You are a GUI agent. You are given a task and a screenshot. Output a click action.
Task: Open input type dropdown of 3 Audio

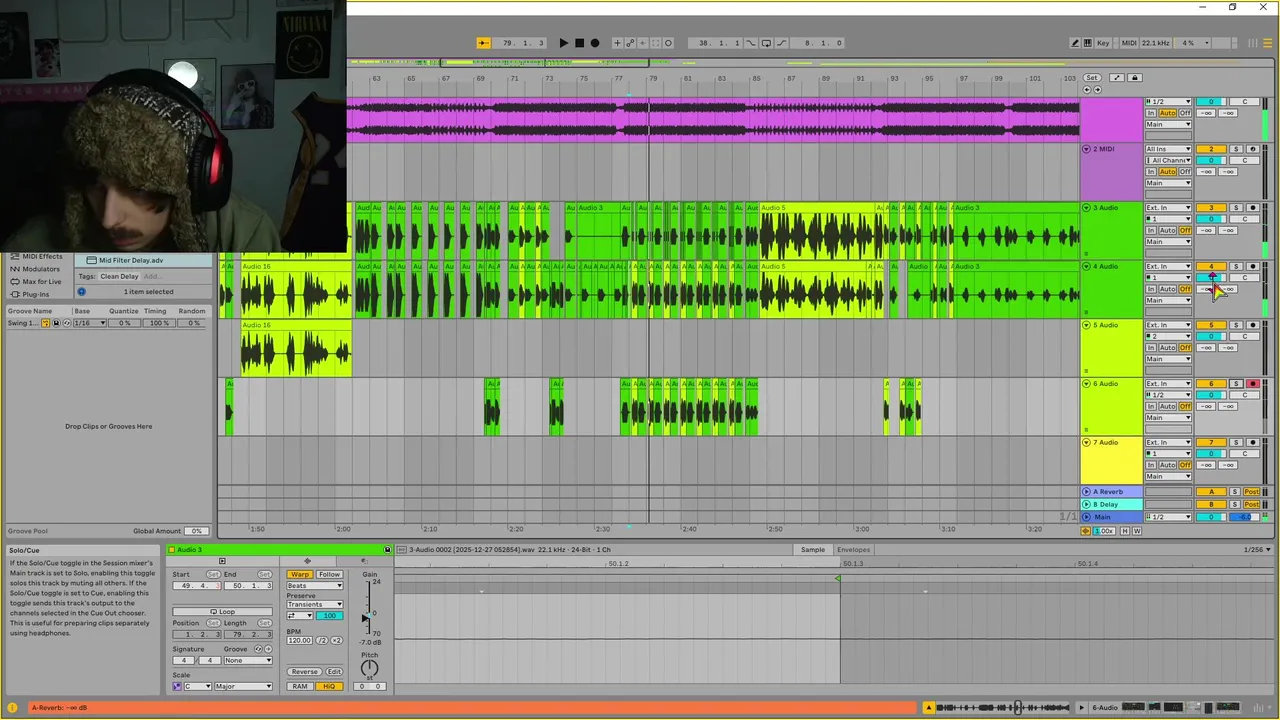pos(1168,208)
